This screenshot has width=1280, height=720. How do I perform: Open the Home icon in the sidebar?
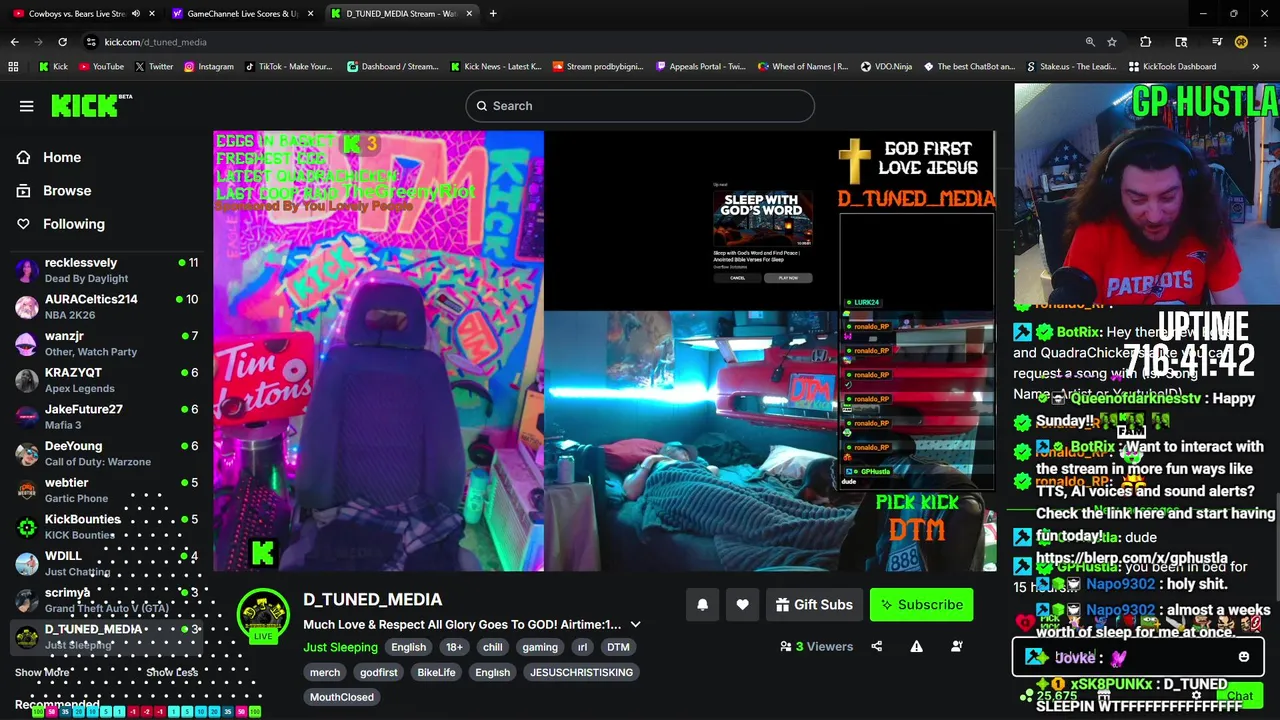pyautogui.click(x=23, y=157)
